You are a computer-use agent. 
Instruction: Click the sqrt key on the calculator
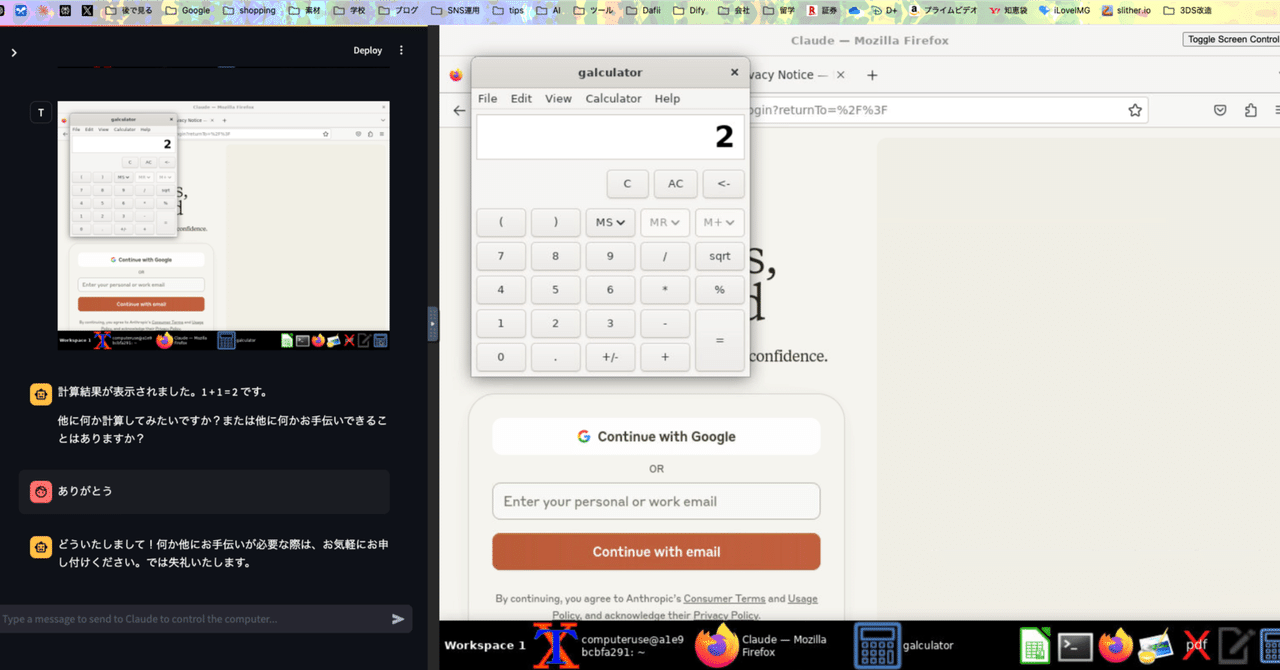click(x=719, y=256)
